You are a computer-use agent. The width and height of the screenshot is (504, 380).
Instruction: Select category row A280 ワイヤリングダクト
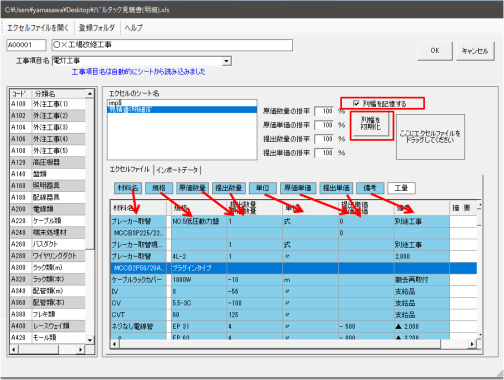click(47, 256)
